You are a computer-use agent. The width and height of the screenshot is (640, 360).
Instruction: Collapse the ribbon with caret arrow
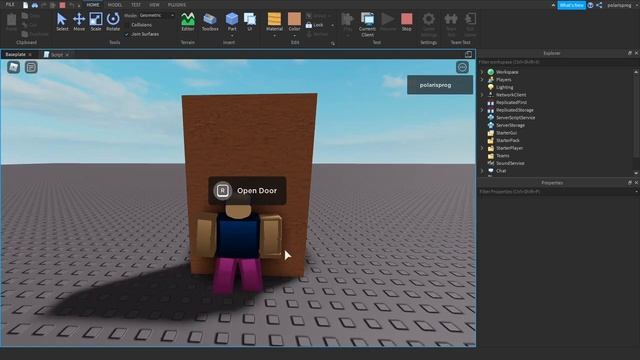[x=553, y=5]
